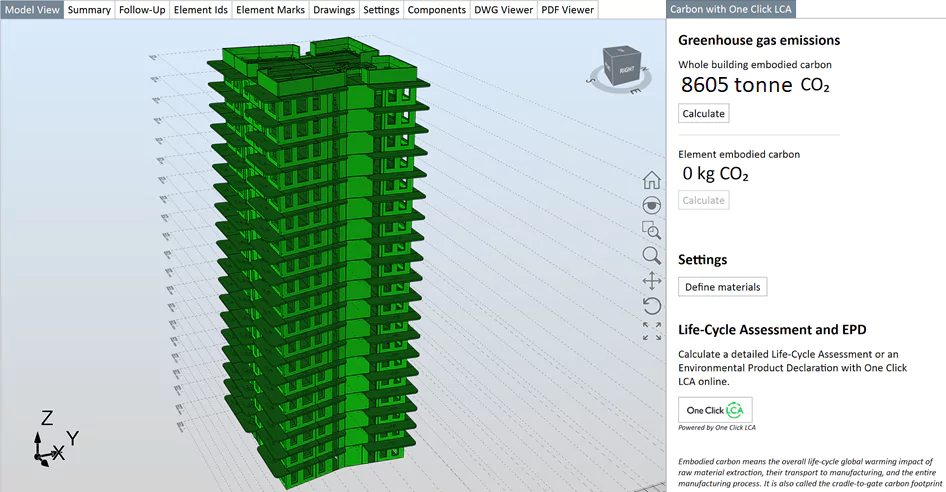Screen dimensions: 946x492
Task: Click the Home view icon
Action: pos(652,180)
